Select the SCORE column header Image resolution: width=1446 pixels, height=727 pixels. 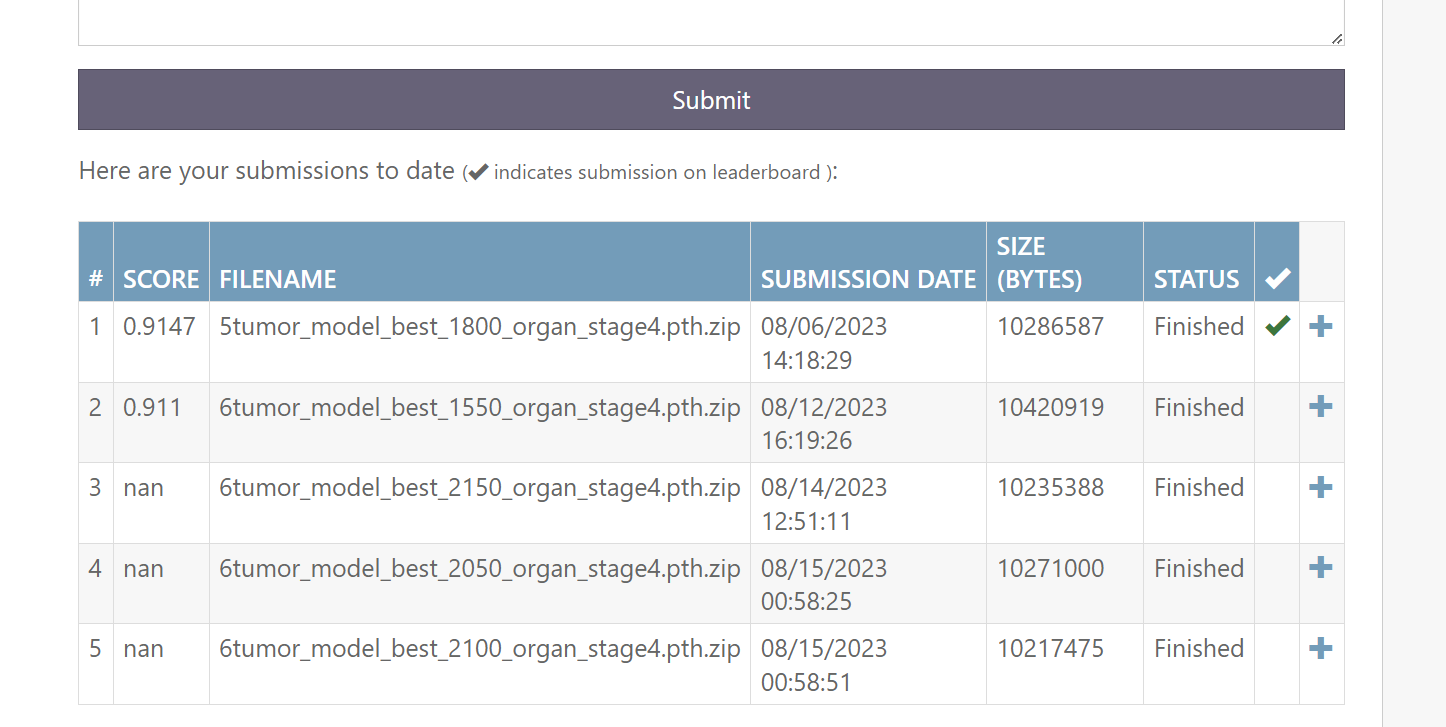click(x=161, y=280)
